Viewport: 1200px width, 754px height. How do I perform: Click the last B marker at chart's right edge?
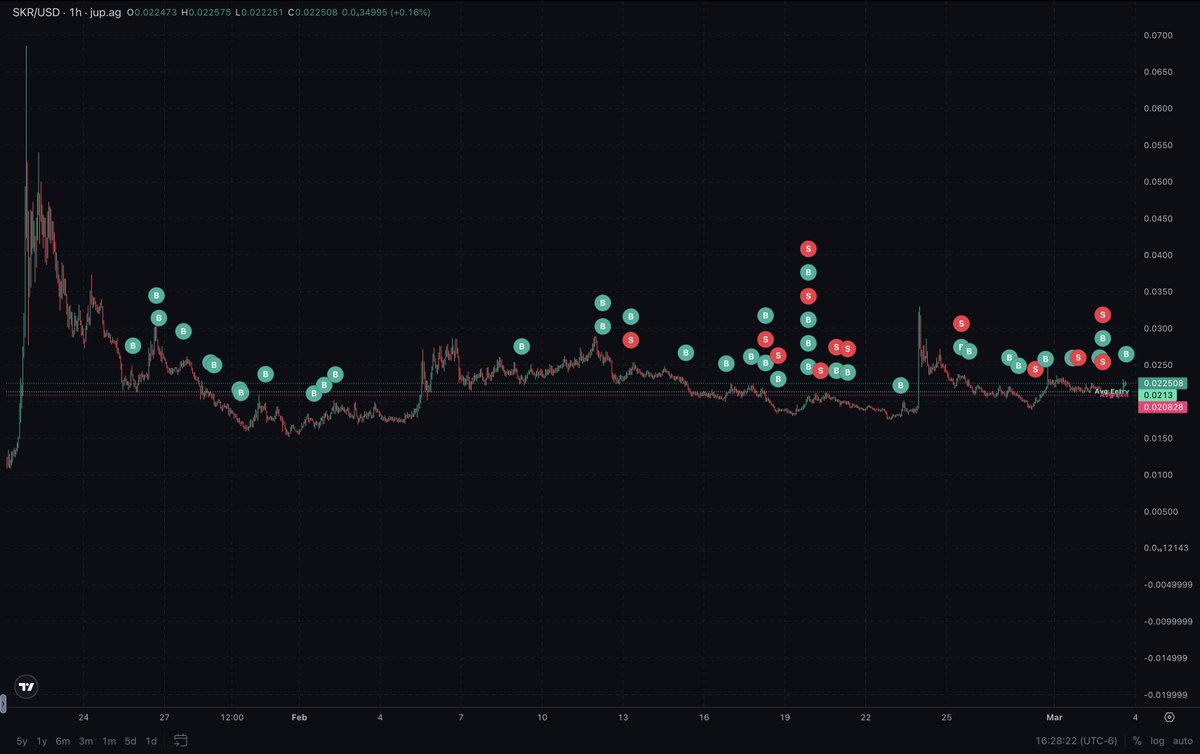pos(1126,354)
